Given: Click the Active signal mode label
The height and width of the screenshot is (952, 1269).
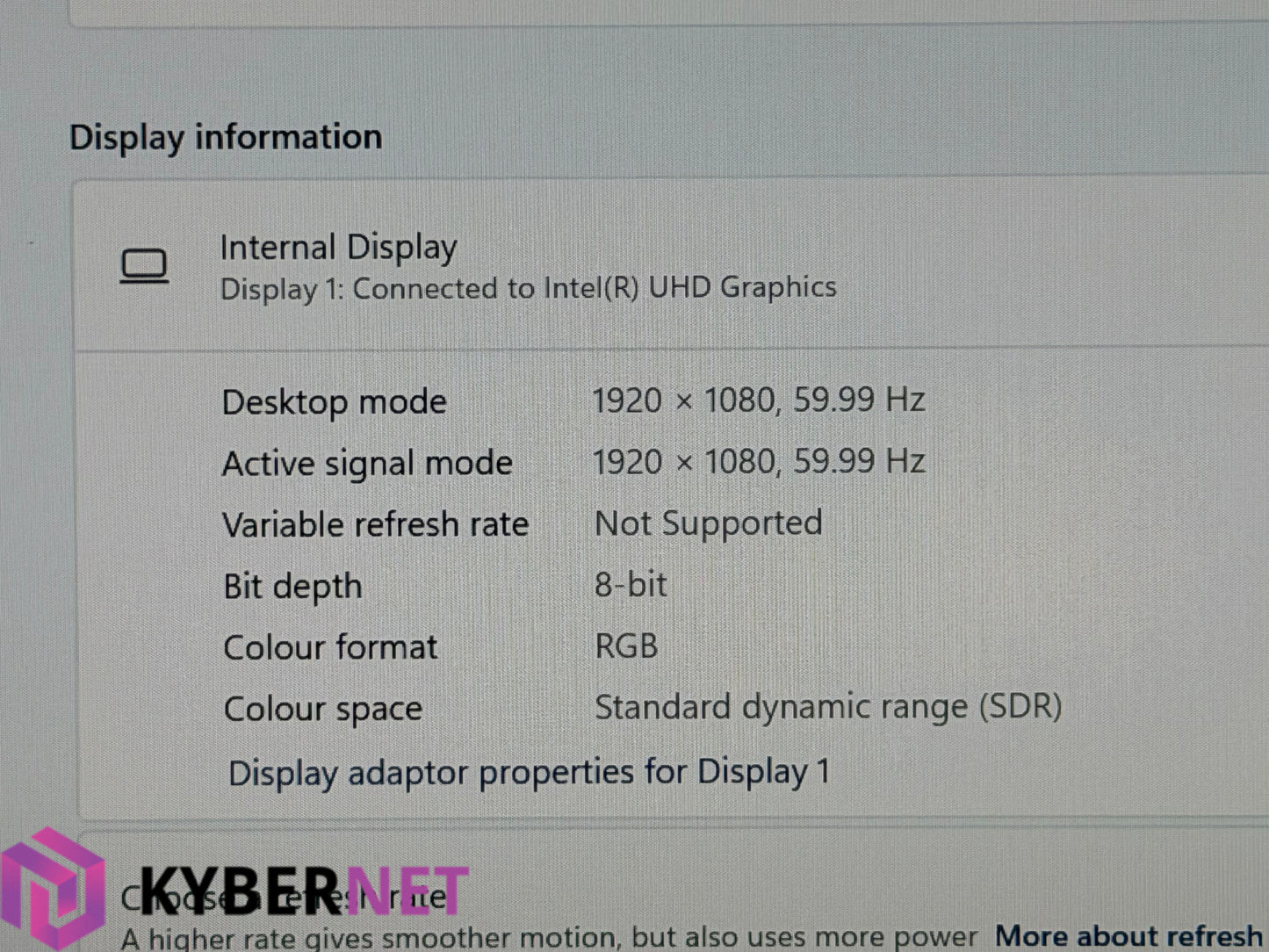Looking at the screenshot, I should pyautogui.click(x=367, y=465).
